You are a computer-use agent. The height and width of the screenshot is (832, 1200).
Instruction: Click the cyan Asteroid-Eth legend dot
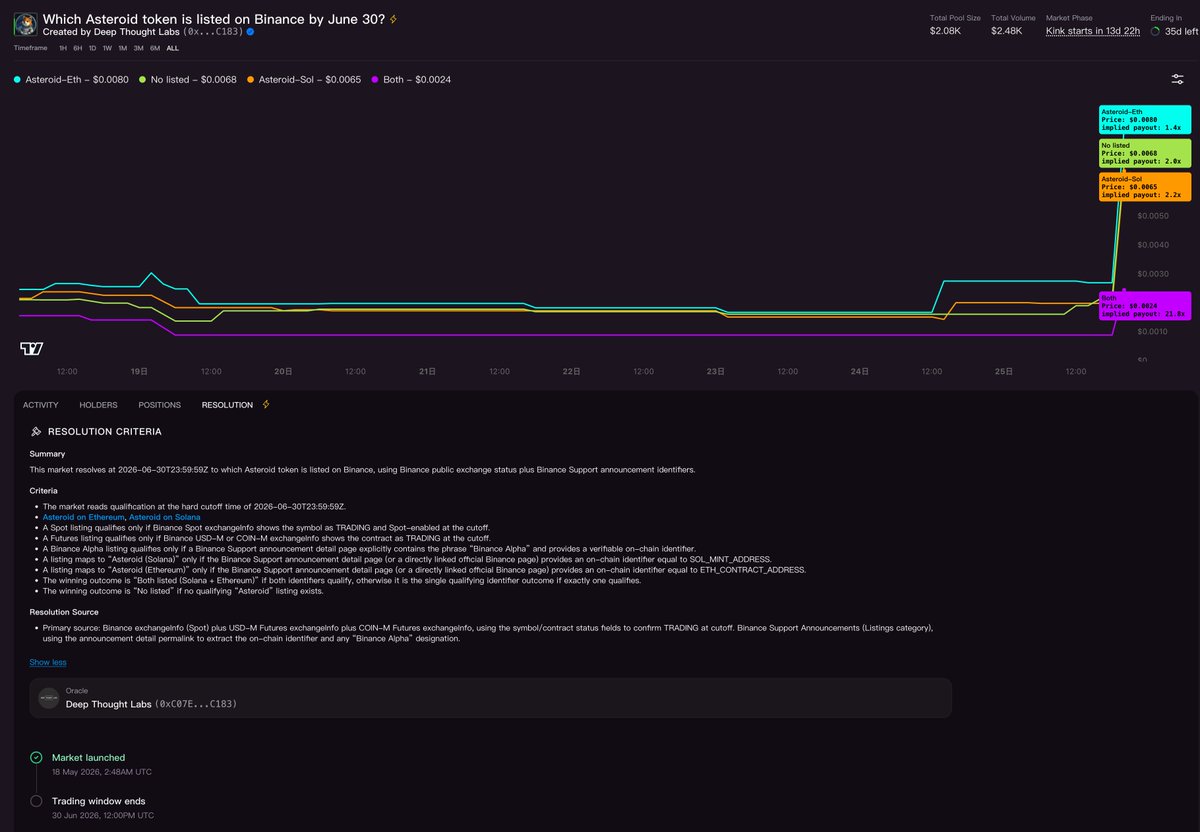(x=17, y=79)
